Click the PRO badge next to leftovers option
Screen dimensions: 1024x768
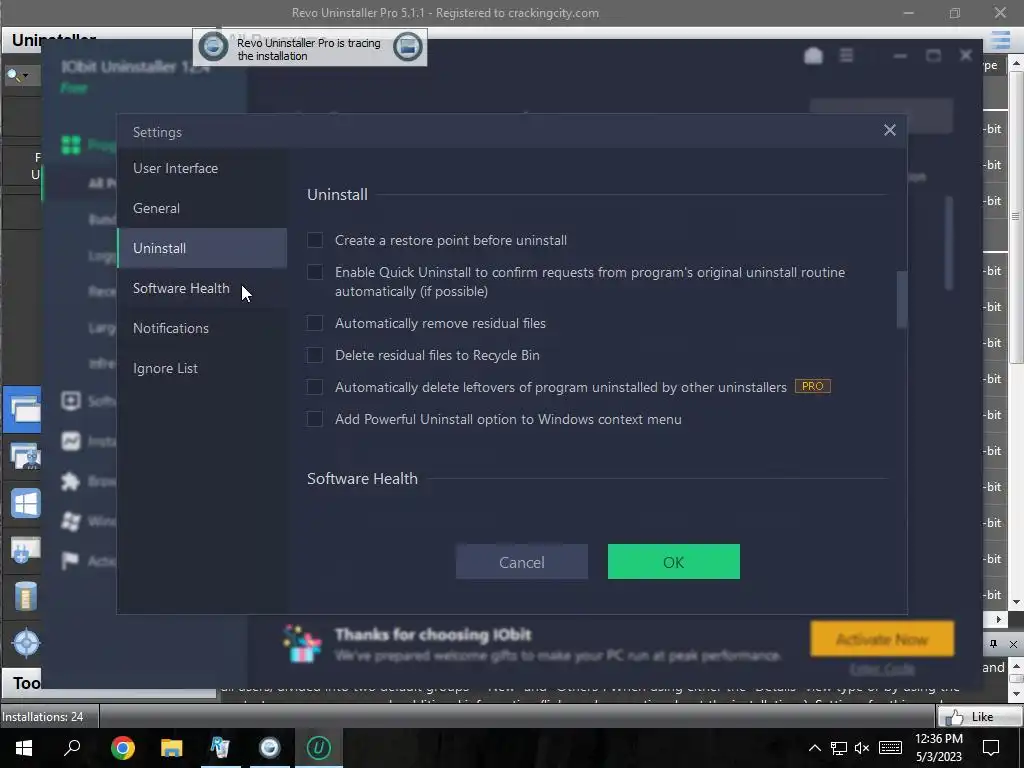(812, 387)
